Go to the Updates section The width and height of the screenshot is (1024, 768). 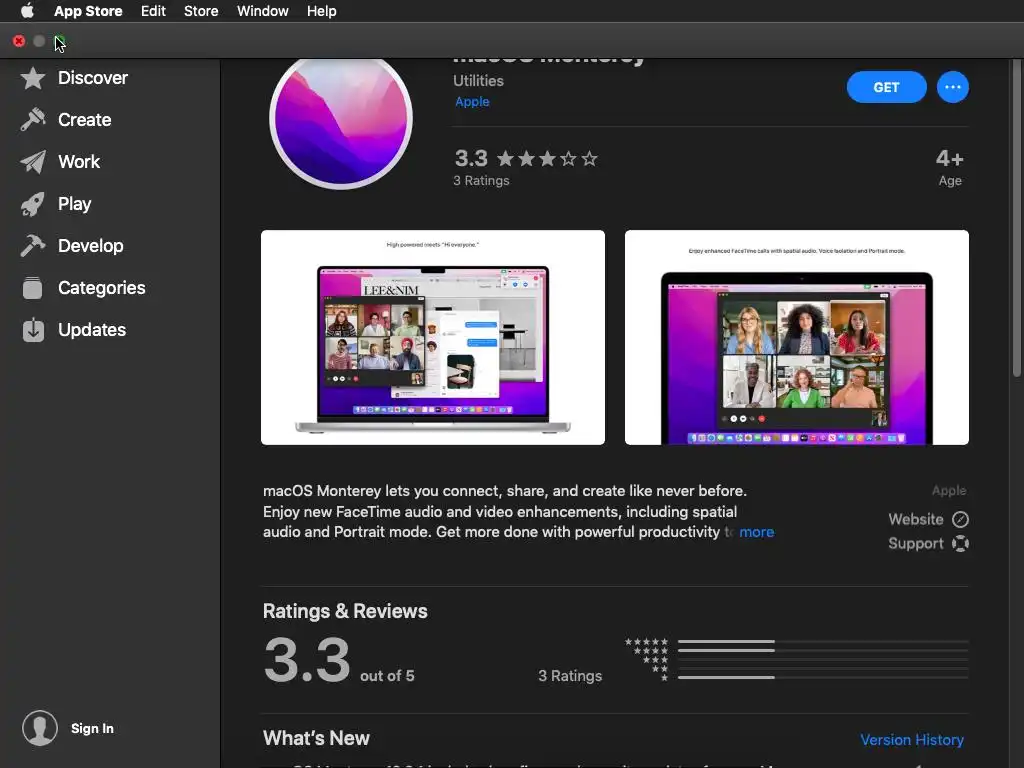[x=92, y=330]
